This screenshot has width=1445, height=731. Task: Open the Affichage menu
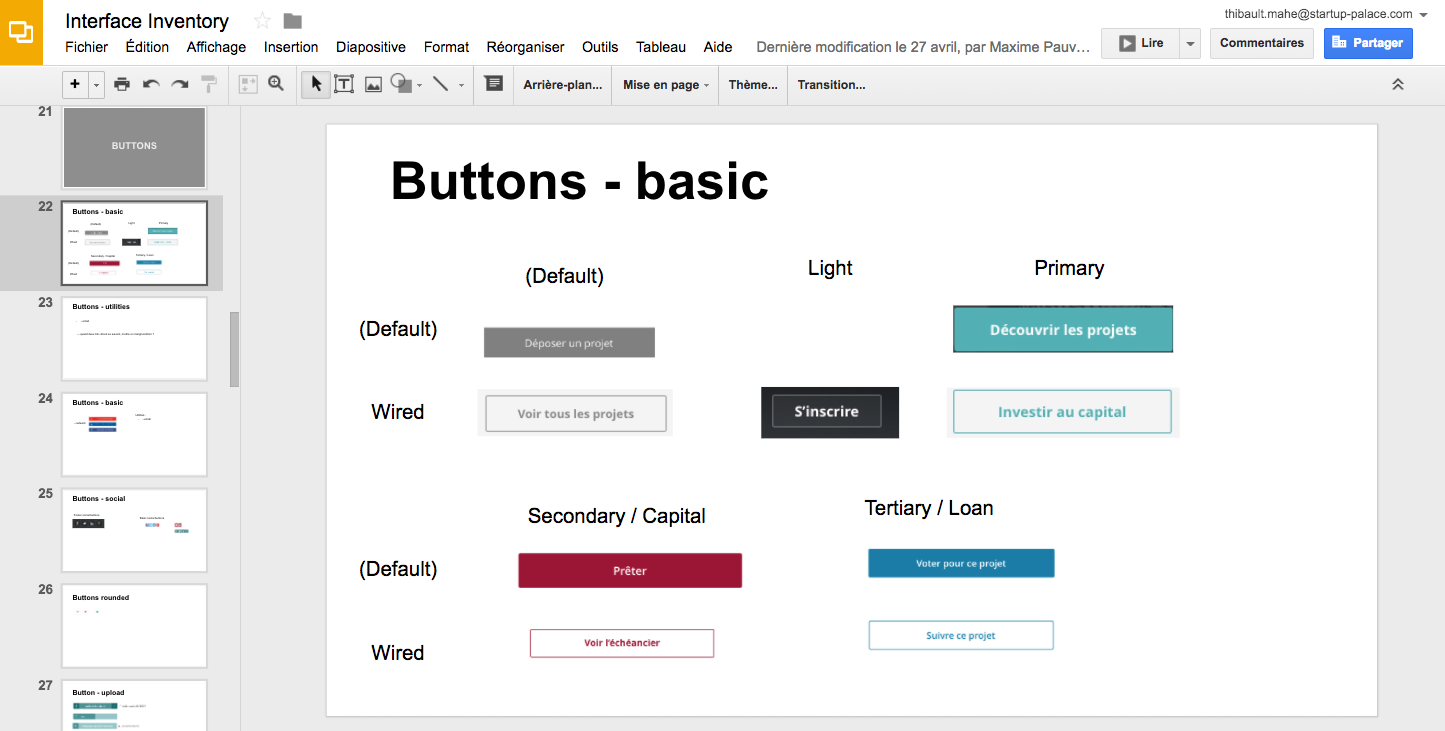[216, 47]
